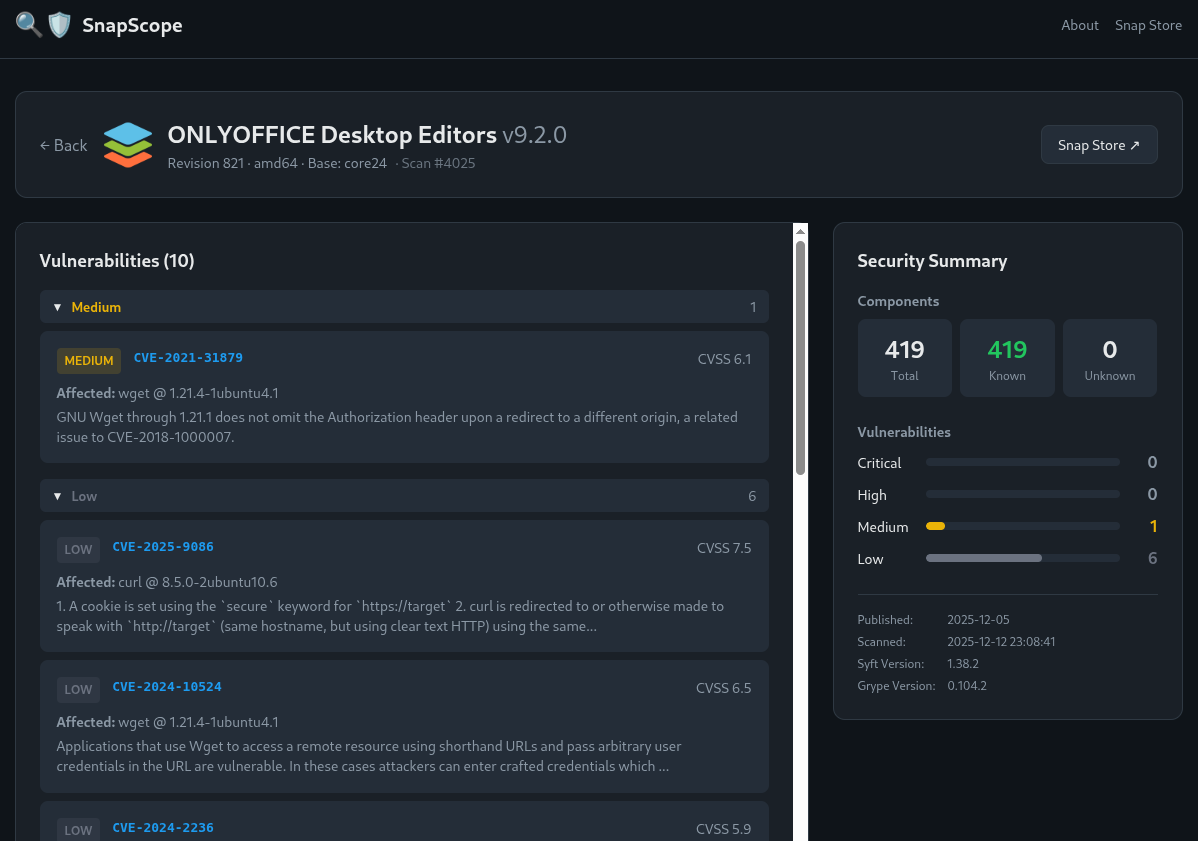Click the LOW badge next to CVE-2025-9086
The image size is (1198, 841).
78,549
